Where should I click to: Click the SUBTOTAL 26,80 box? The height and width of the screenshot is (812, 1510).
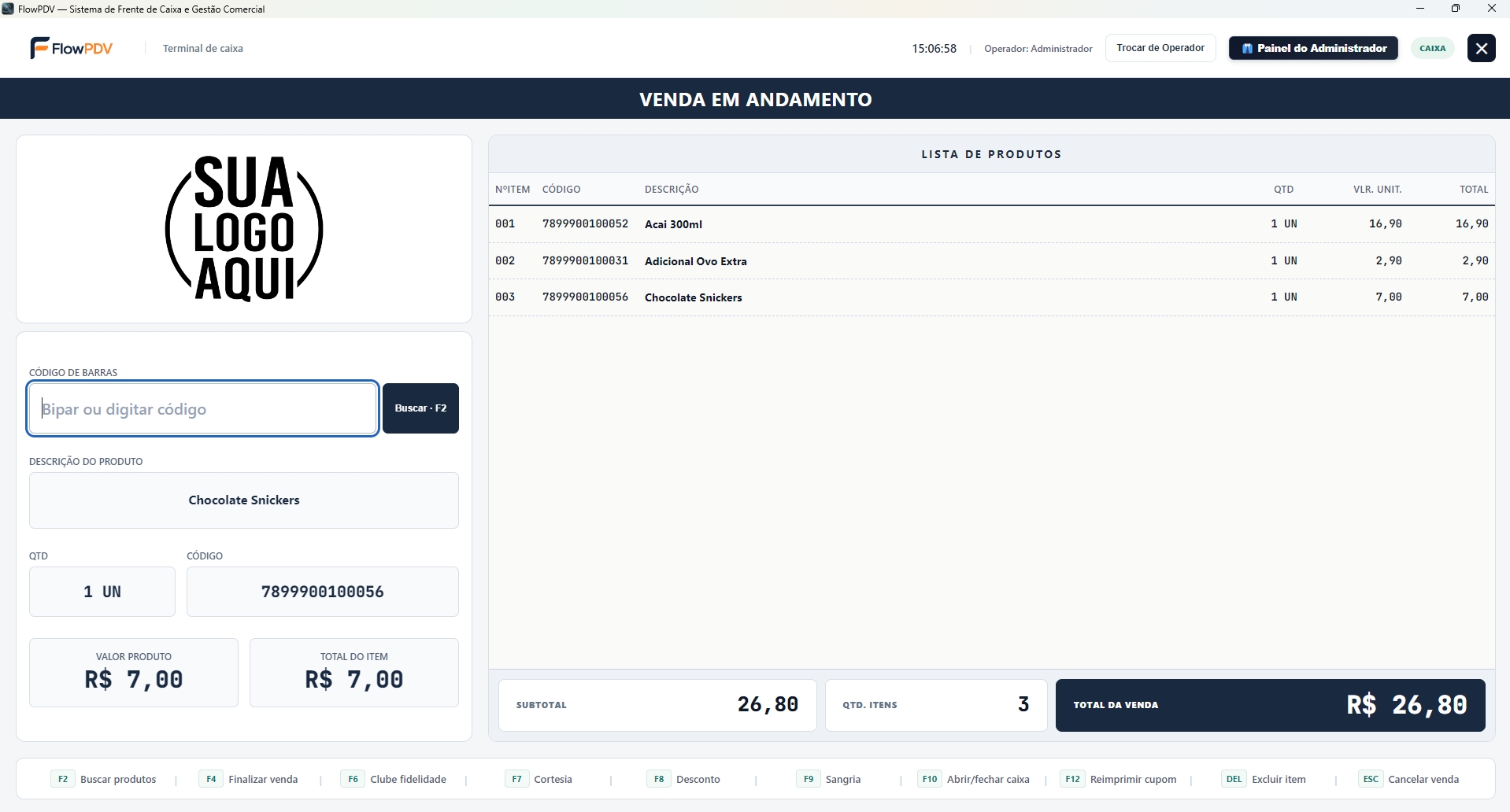pos(657,705)
